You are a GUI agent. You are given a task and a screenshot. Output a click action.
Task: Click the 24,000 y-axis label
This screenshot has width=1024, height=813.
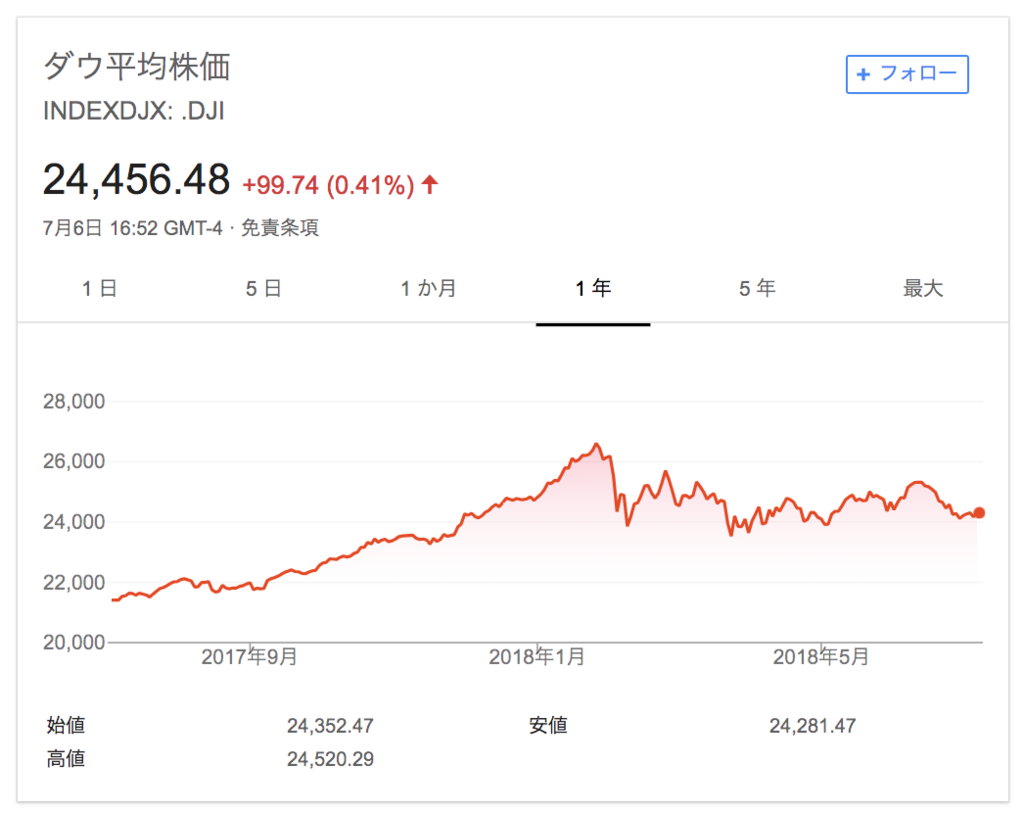pos(74,522)
